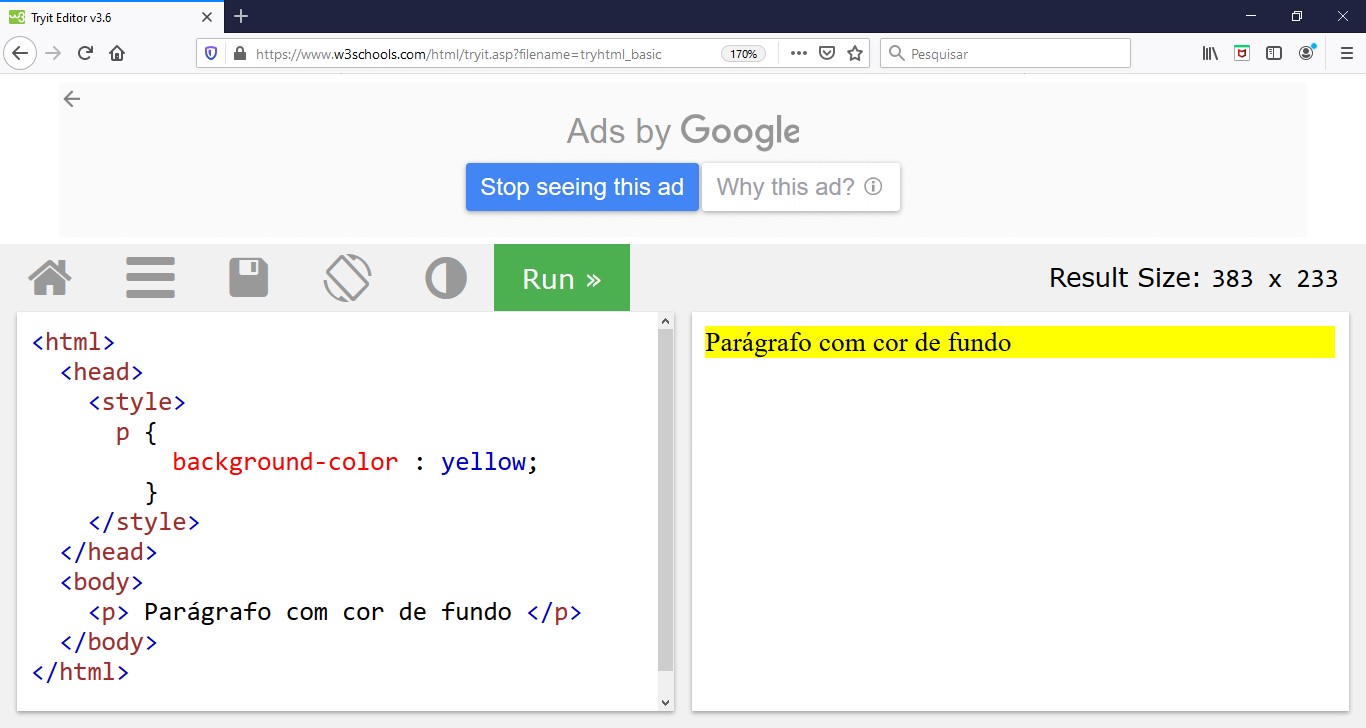Click the Tryit Editor home icon

(x=50, y=277)
